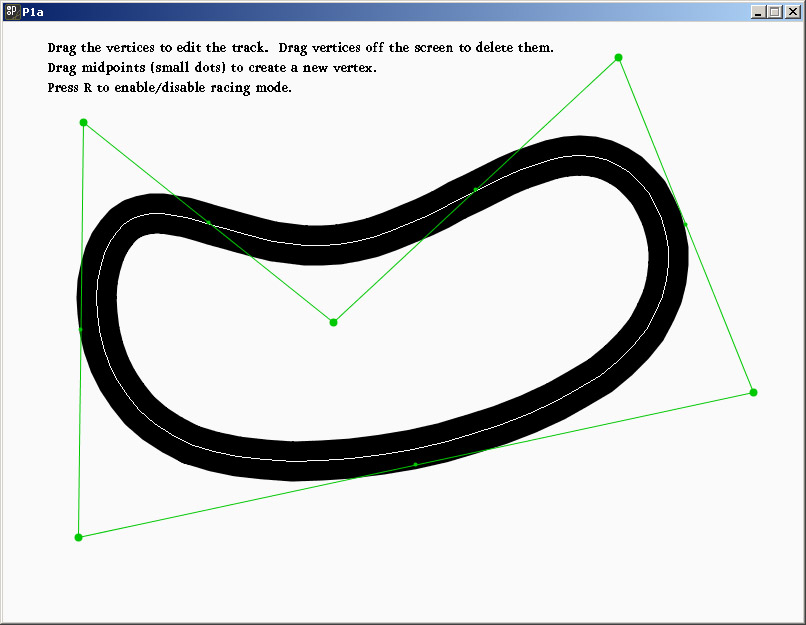Click the 'Drag midpoints (small dots)' instruction line
806x625 pixels.
[x=212, y=68]
